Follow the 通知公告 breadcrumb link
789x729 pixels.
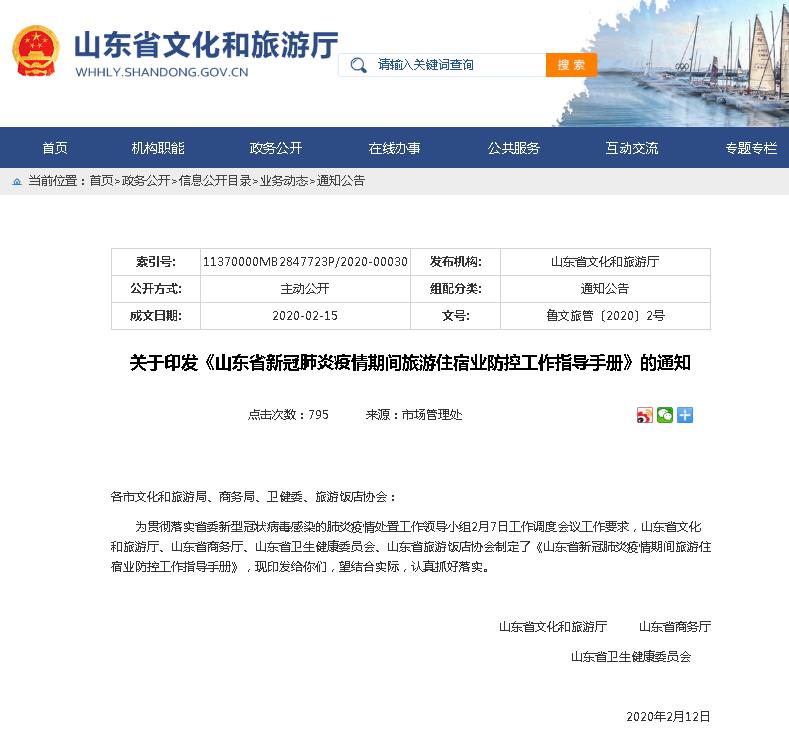click(341, 181)
